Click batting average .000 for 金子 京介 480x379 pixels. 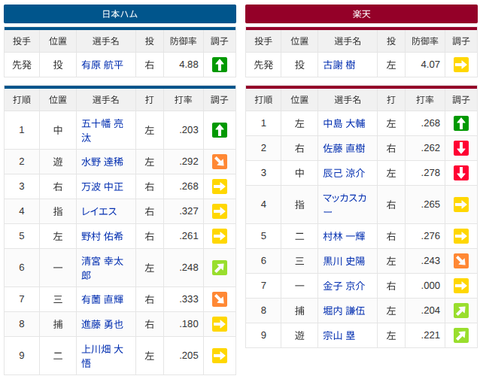pos(431,286)
